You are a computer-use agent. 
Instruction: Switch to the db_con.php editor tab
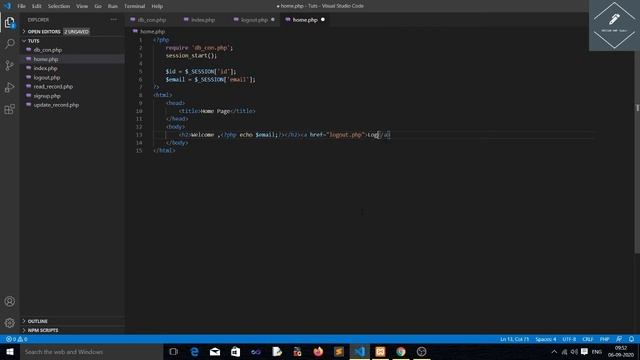(x=150, y=20)
